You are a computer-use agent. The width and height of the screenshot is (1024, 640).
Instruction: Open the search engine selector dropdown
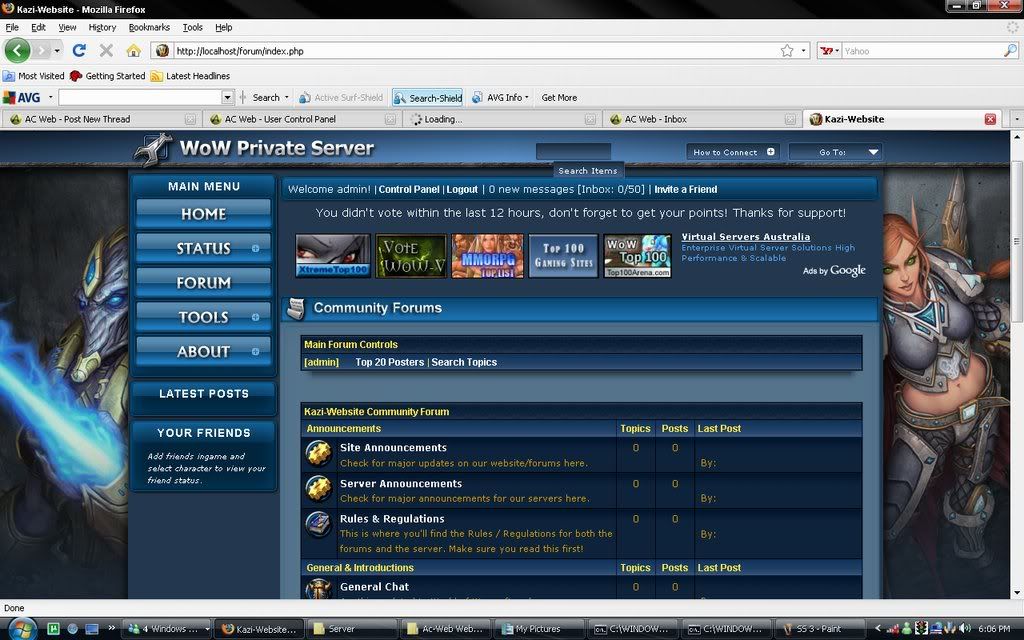click(829, 50)
